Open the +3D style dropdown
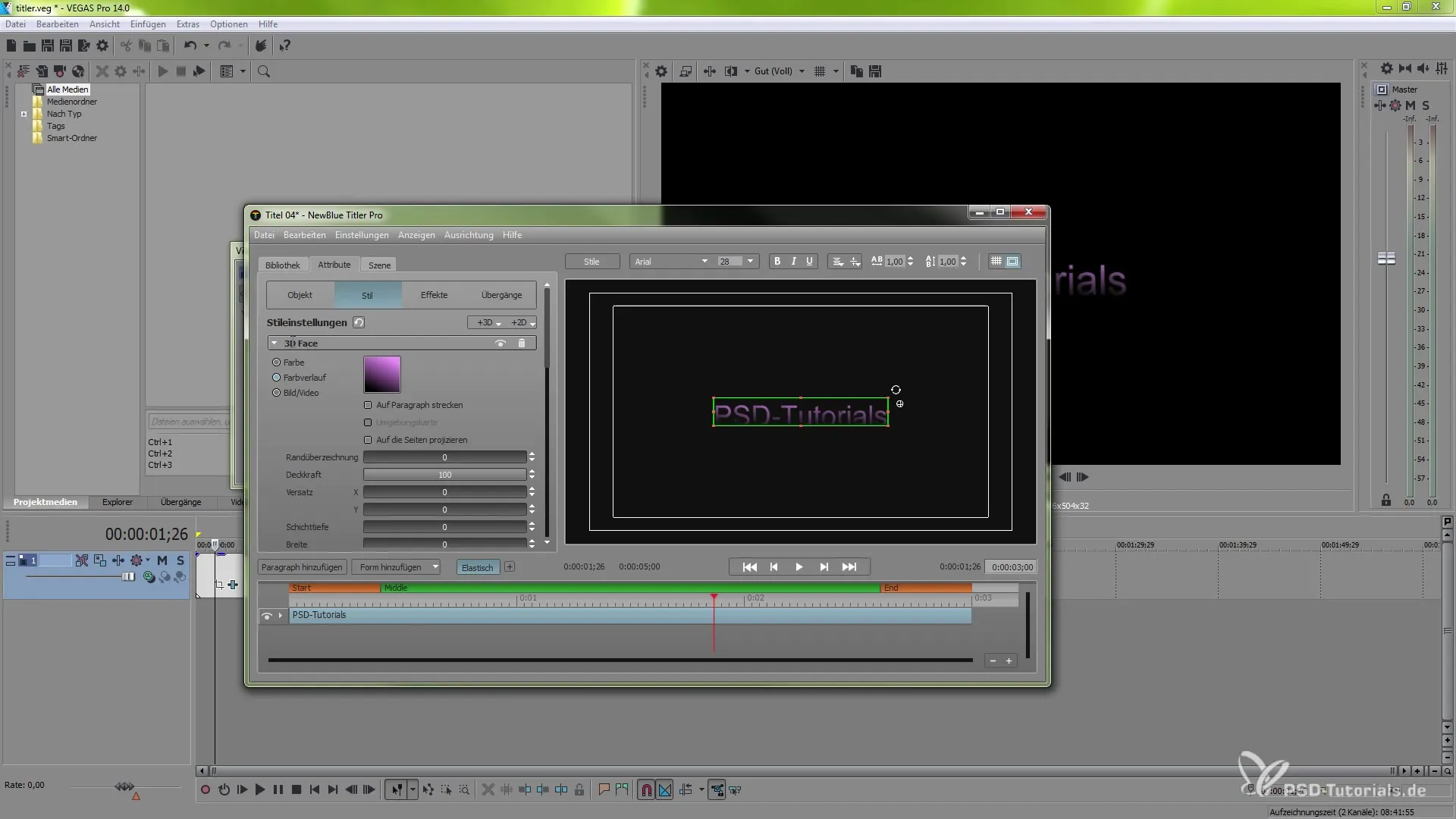This screenshot has width=1456, height=819. (488, 323)
